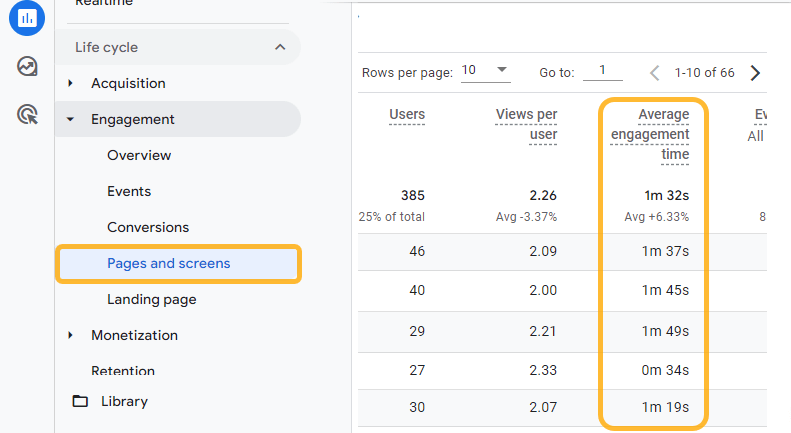Go to previous page of results

pos(655,73)
